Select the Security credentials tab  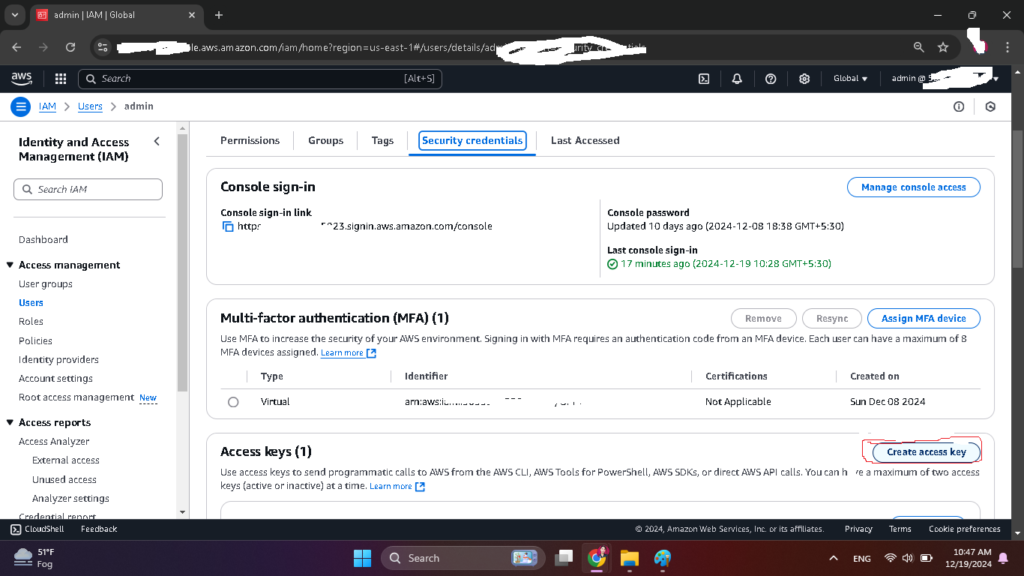tap(472, 140)
